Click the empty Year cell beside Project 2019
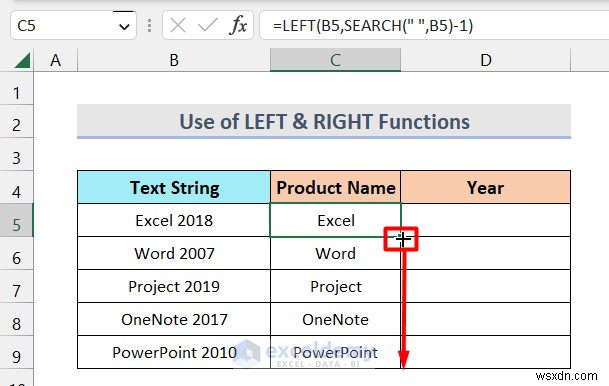The image size is (609, 386). [x=485, y=286]
